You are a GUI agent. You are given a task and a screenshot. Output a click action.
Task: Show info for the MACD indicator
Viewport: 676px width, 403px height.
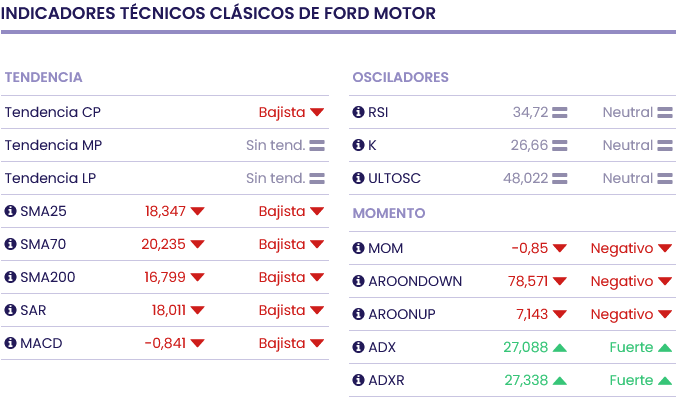[11, 343]
